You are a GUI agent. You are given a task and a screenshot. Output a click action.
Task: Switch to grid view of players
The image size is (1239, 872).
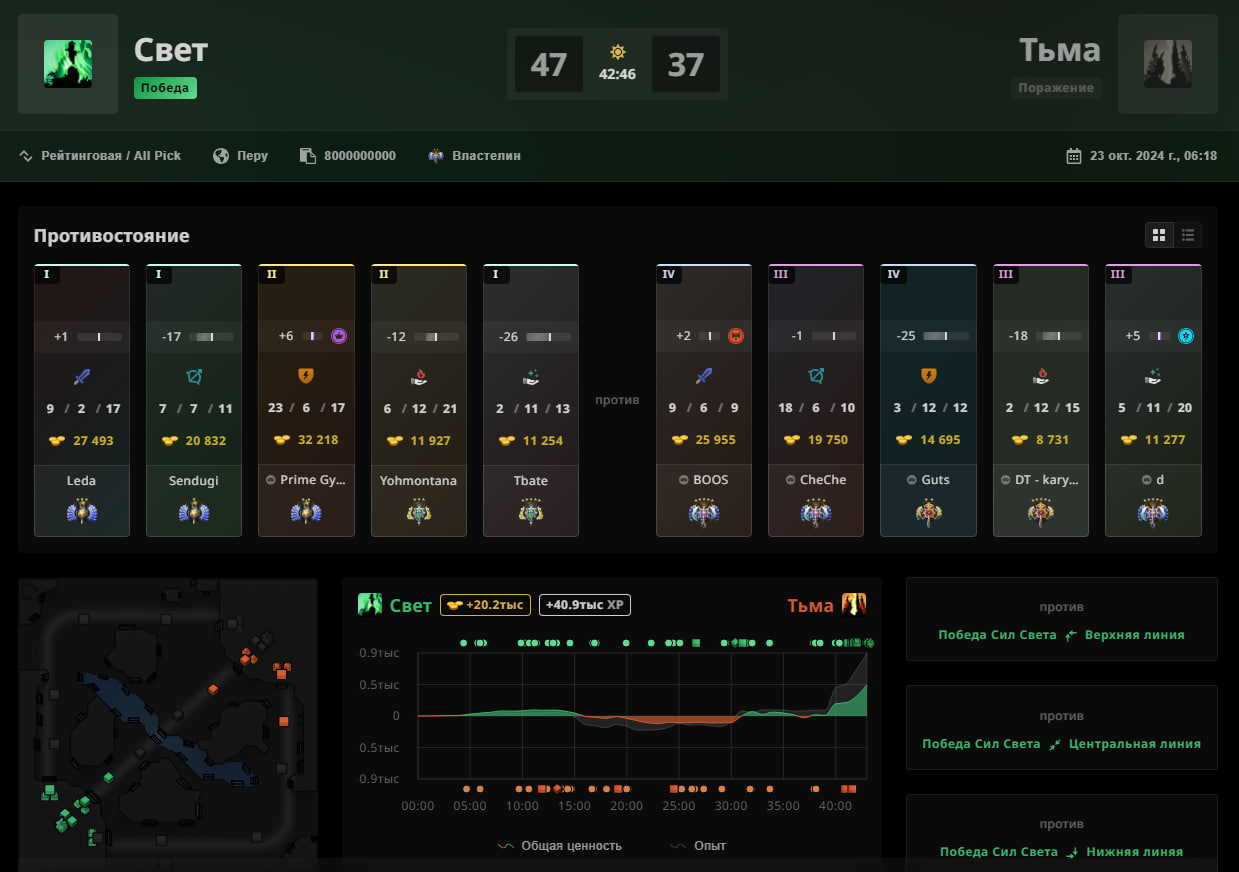point(1159,235)
